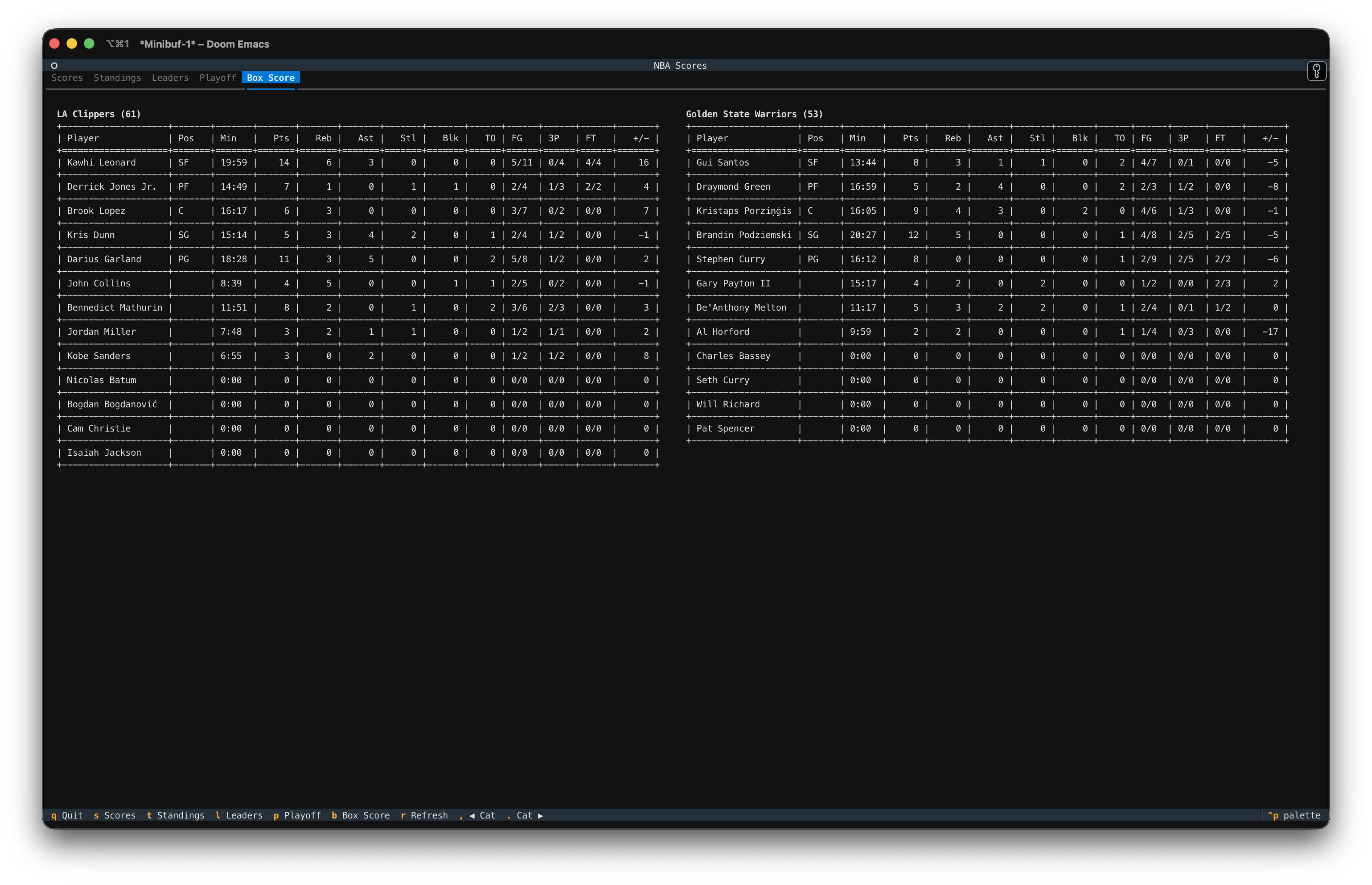Click Charles Bassey player name
Viewport: 1372px width, 885px height.
[x=733, y=356]
